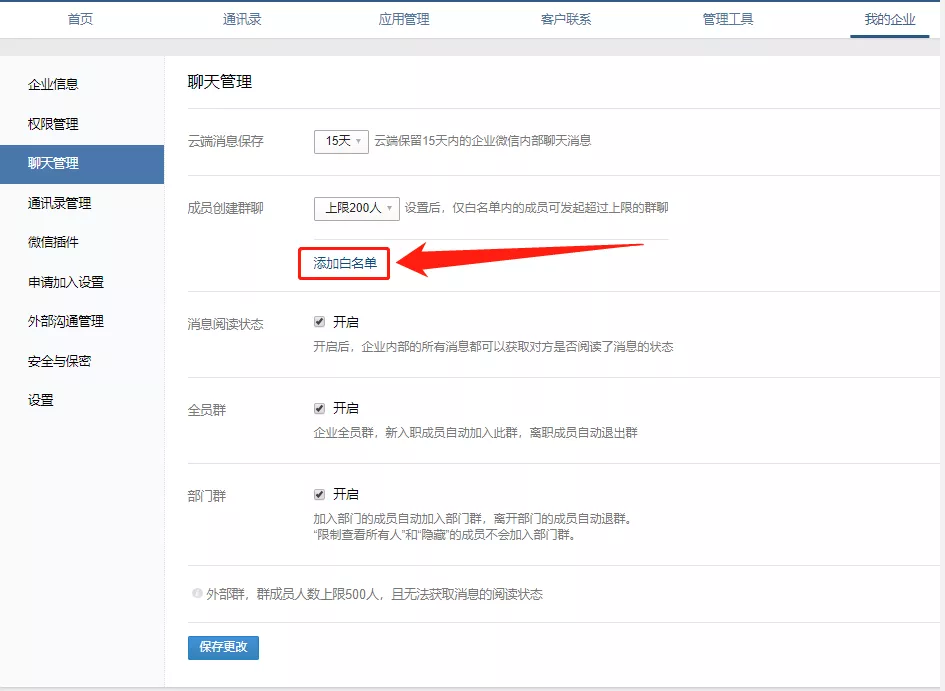The height and width of the screenshot is (691, 945).
Task: Click the info icon beside 外部群 note
Action: point(197,593)
